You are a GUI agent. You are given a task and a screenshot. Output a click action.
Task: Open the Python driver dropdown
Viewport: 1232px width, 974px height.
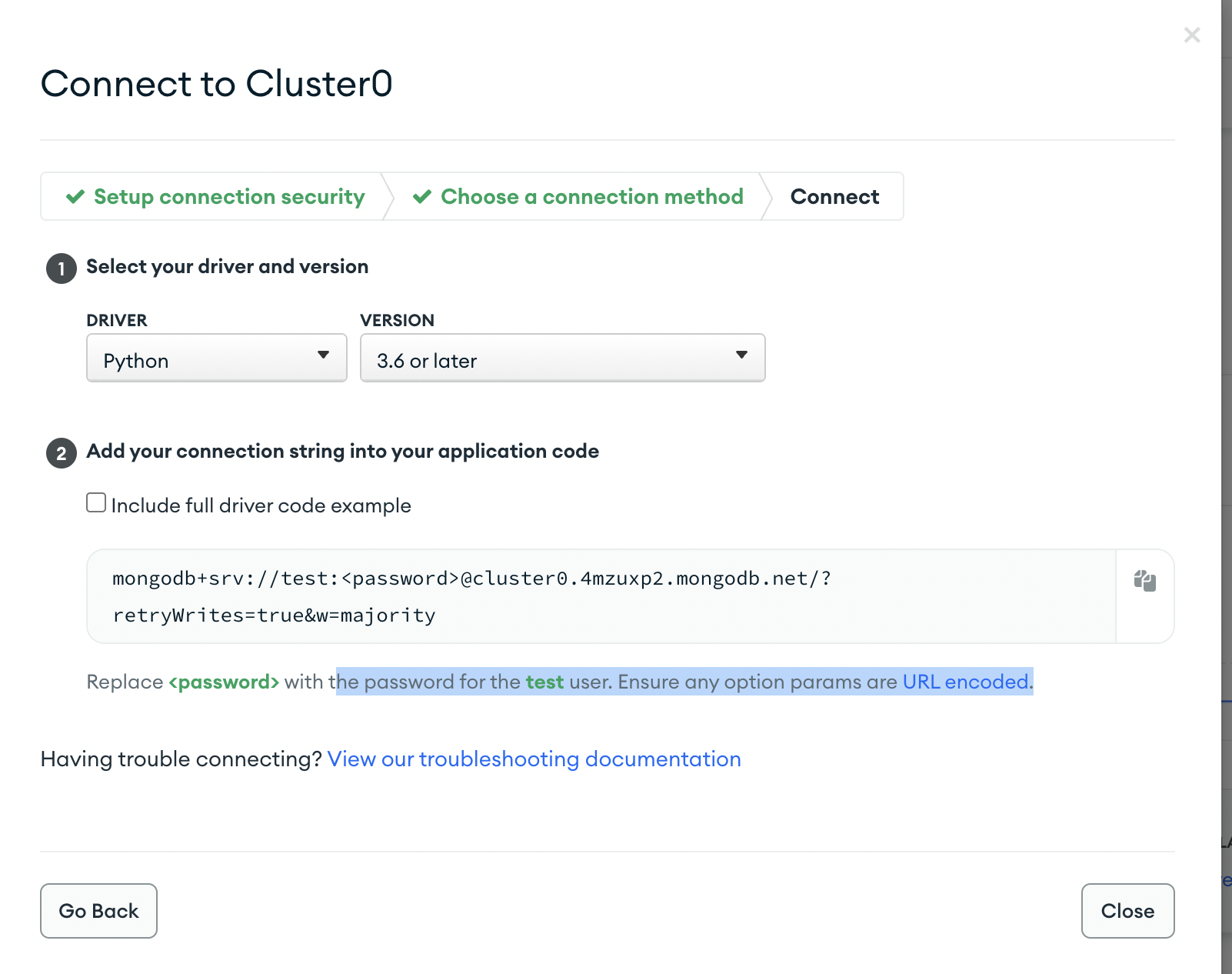217,358
